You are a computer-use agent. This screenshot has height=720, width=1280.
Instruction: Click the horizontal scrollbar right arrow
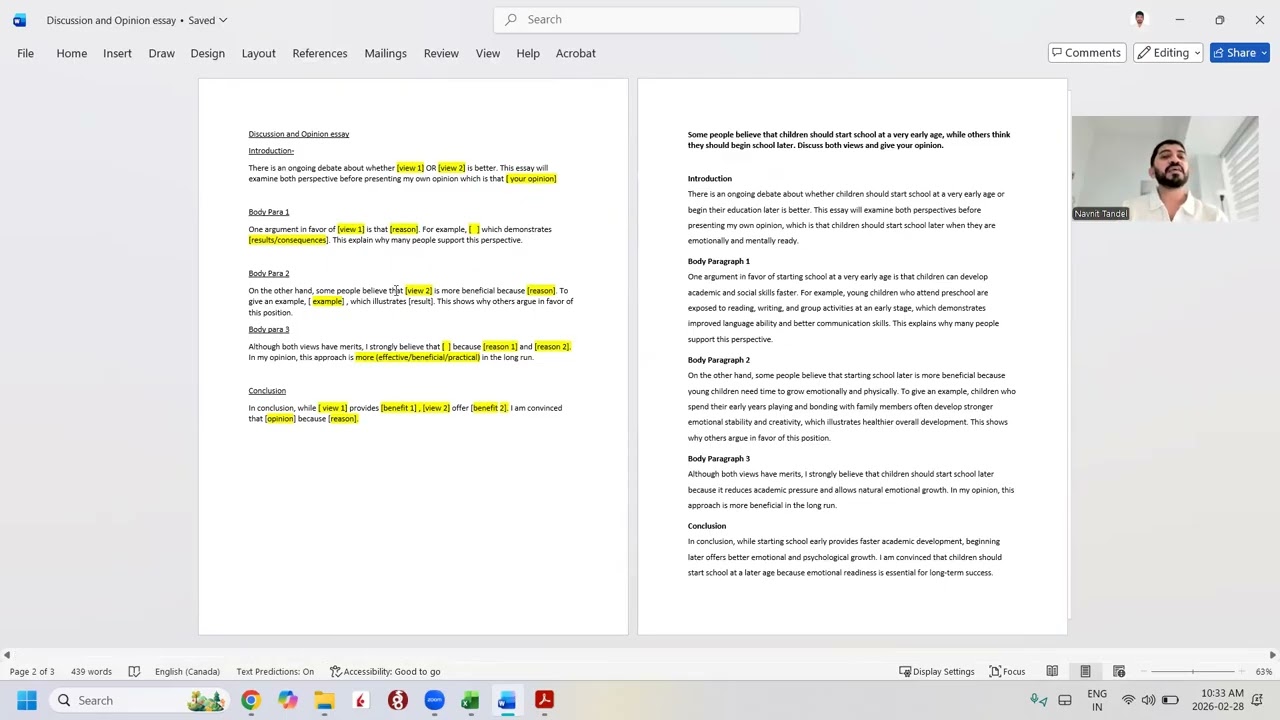click(x=1272, y=654)
